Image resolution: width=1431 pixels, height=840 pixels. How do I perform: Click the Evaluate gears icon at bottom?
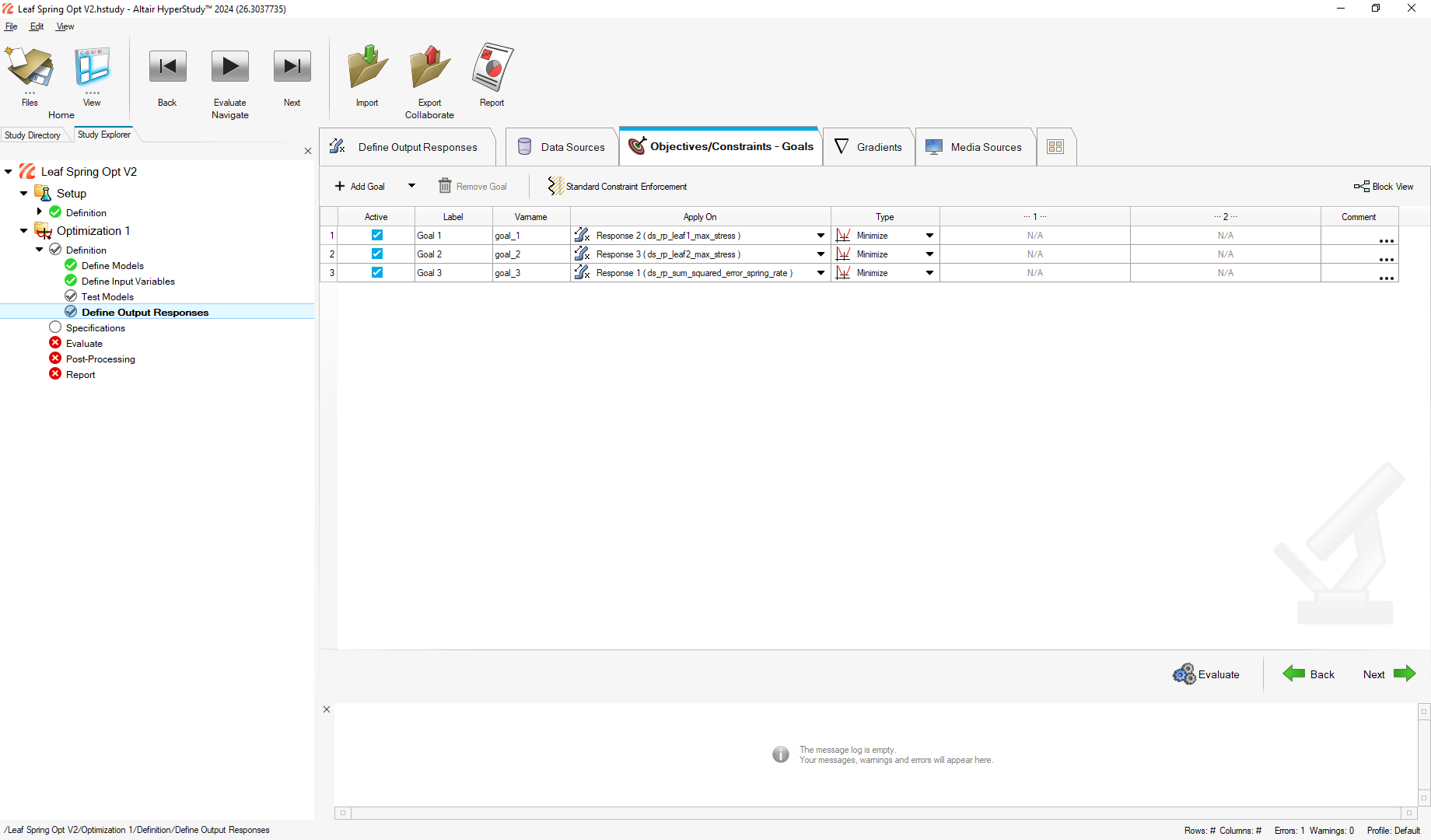1184,674
